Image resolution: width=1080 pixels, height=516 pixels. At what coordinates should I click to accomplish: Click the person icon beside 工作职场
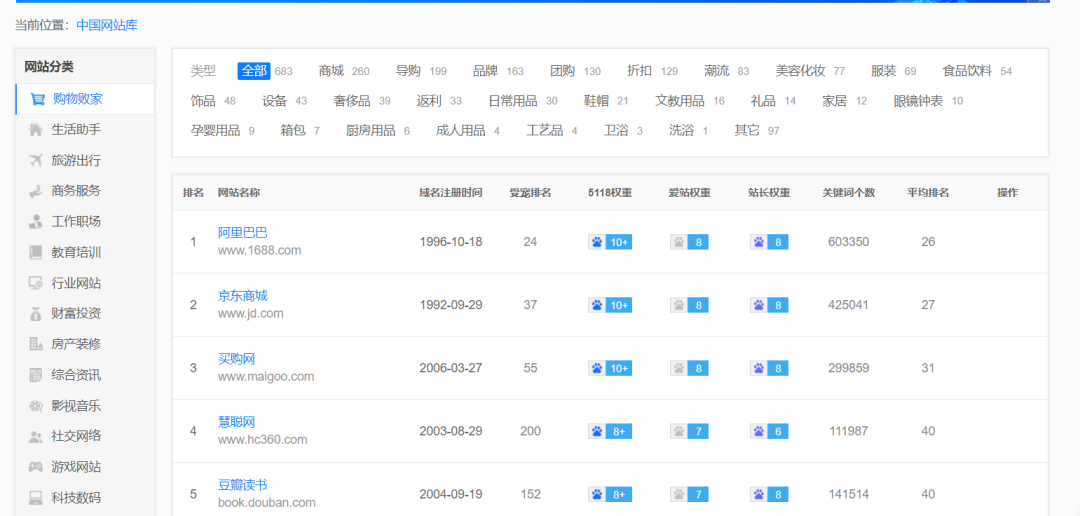[36, 222]
